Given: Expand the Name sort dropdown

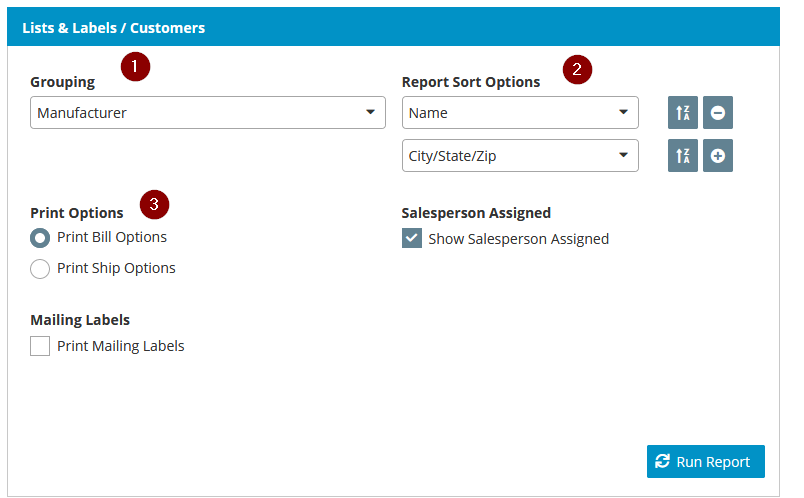Looking at the screenshot, I should pos(520,113).
